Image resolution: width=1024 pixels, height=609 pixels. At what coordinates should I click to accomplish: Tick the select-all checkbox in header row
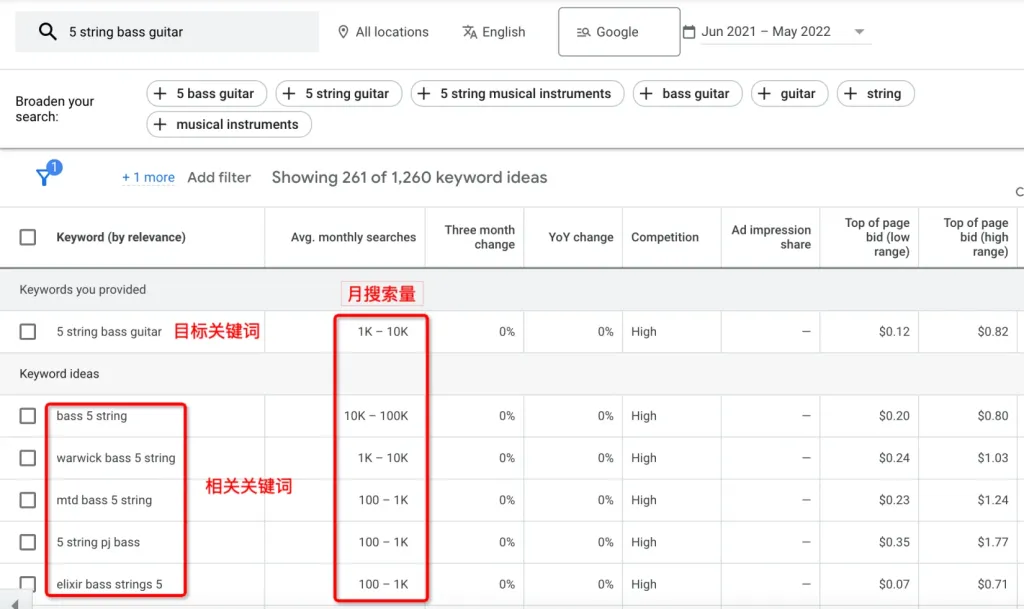tap(28, 237)
